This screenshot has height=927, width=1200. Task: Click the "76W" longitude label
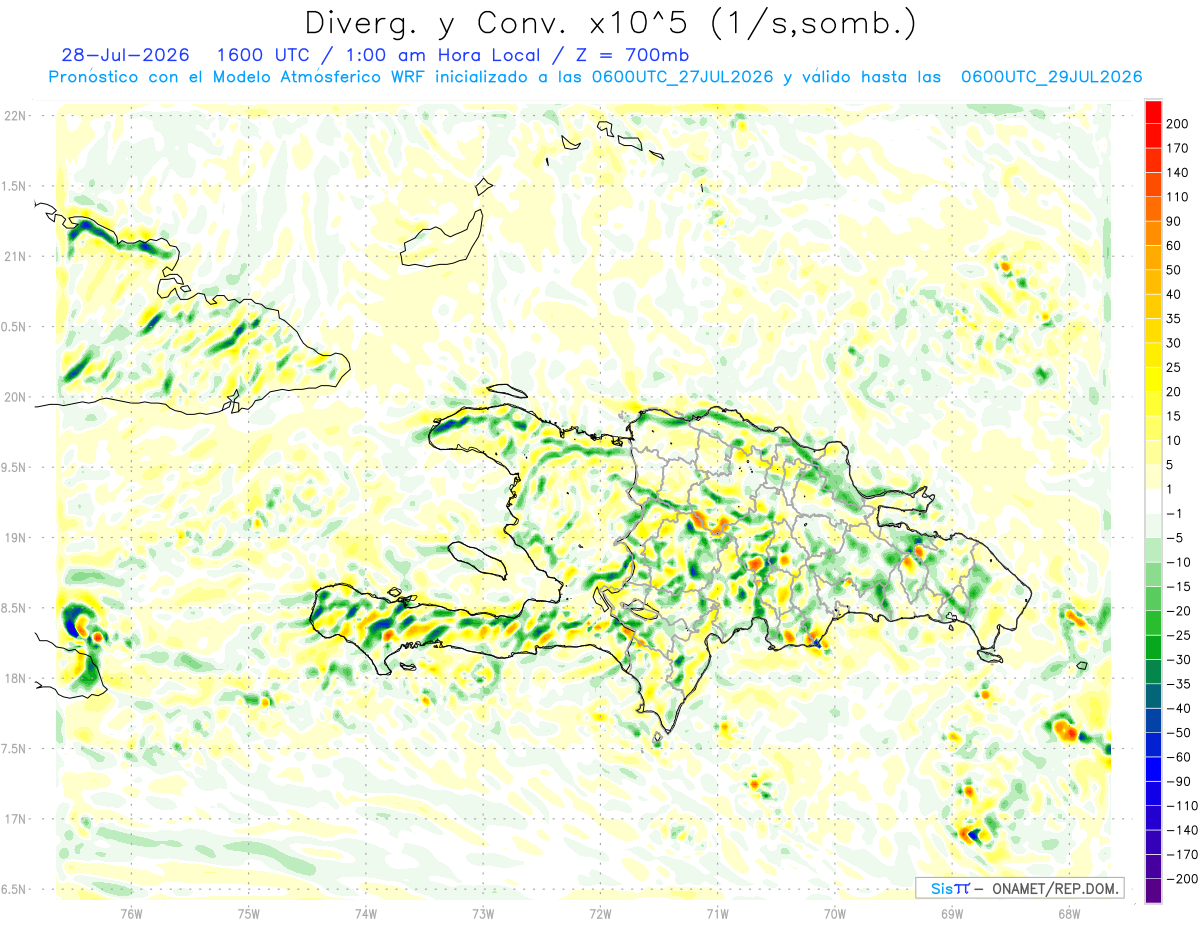131,912
